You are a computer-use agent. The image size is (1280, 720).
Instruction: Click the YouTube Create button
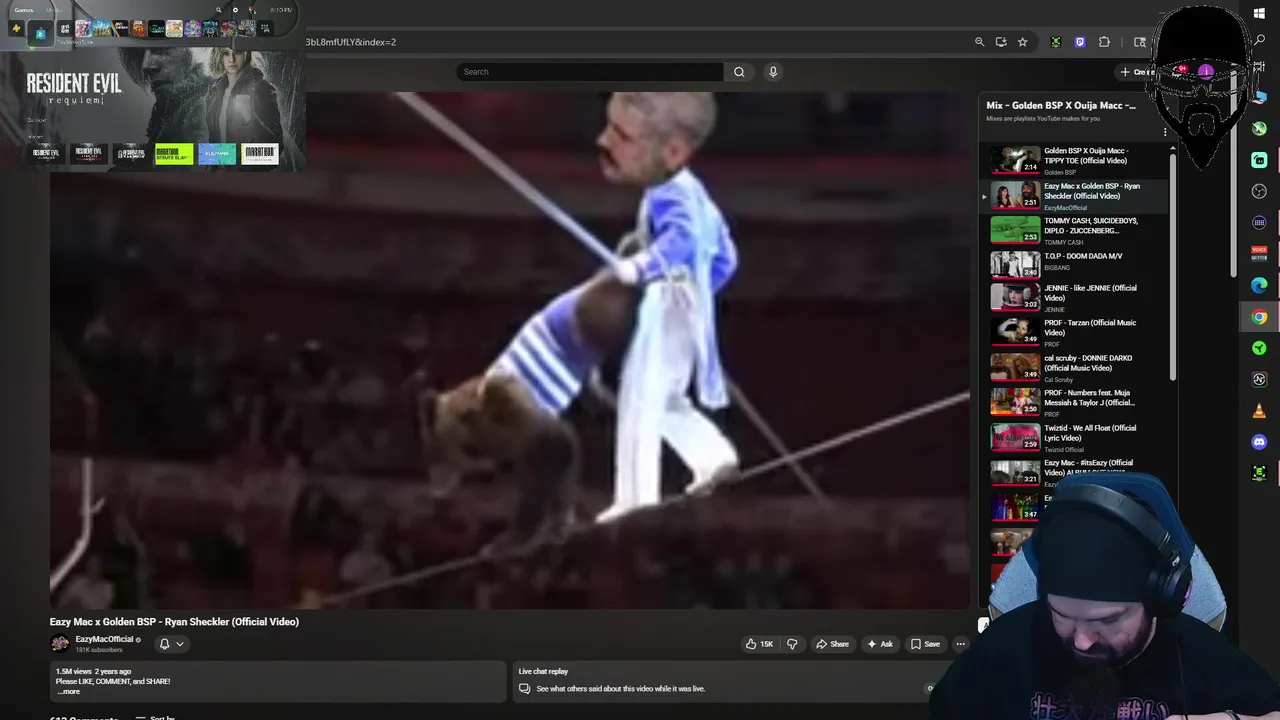tap(1137, 72)
